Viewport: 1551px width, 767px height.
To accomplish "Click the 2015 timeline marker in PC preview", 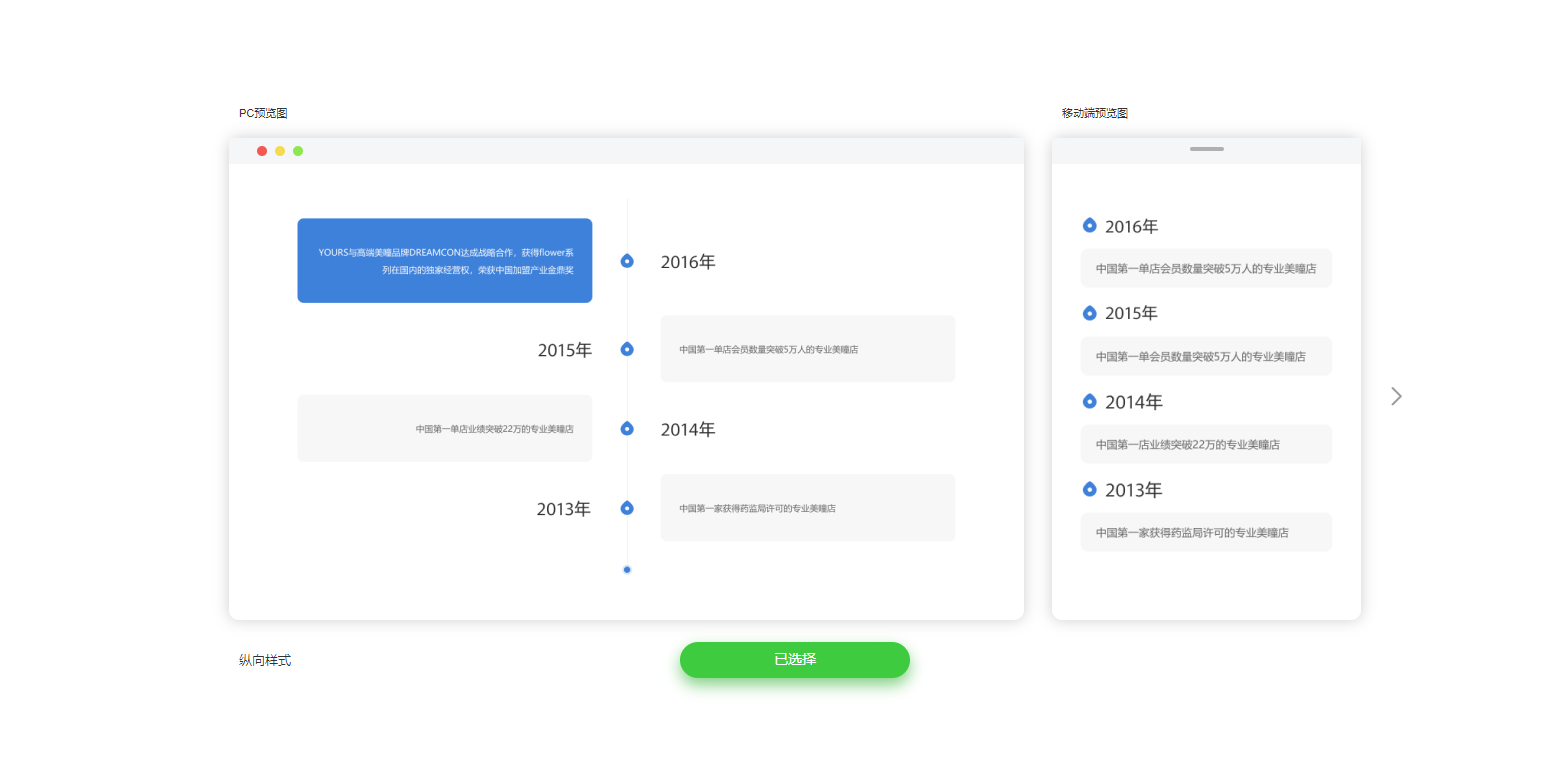I will [627, 349].
